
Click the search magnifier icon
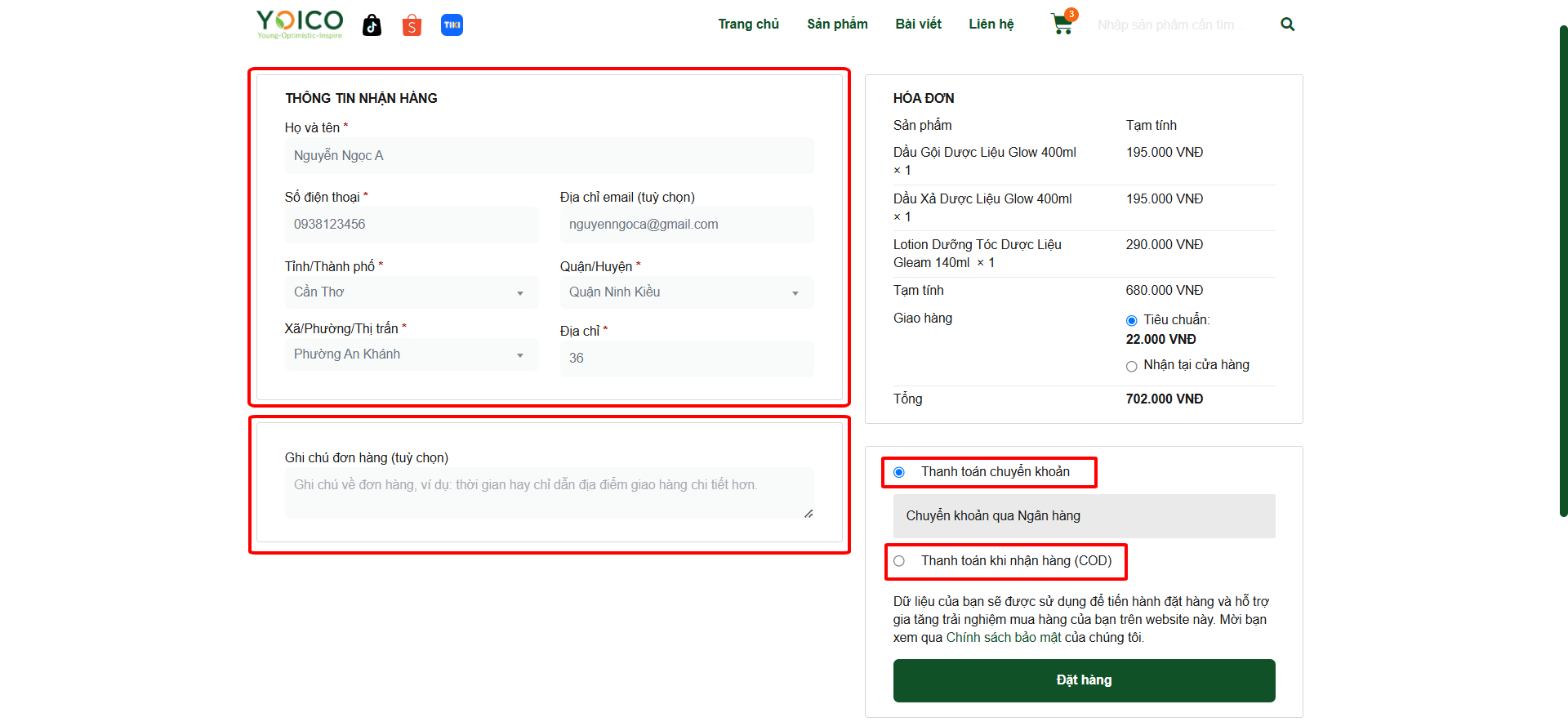coord(1287,25)
